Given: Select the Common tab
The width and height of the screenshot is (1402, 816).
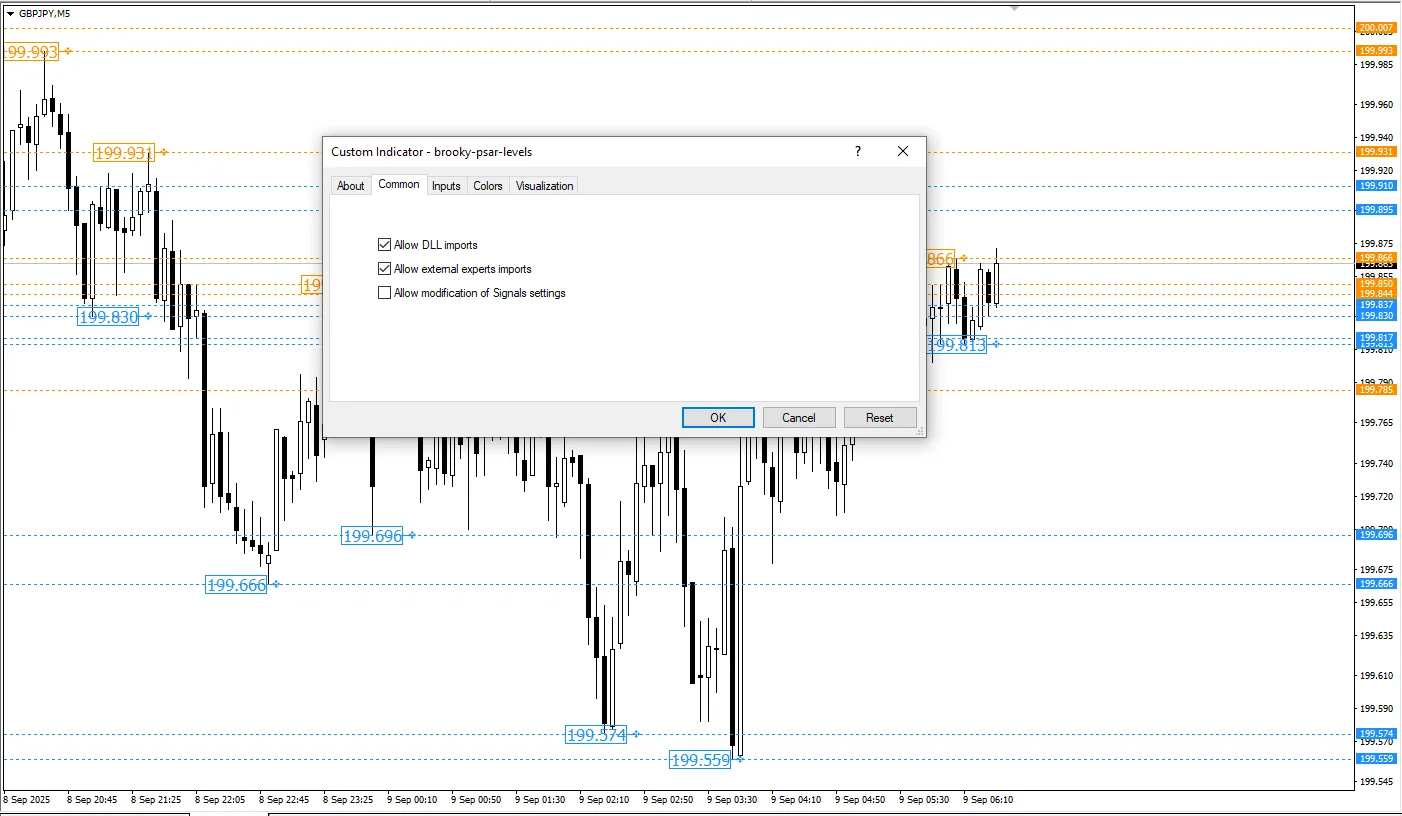Looking at the screenshot, I should pos(399,184).
